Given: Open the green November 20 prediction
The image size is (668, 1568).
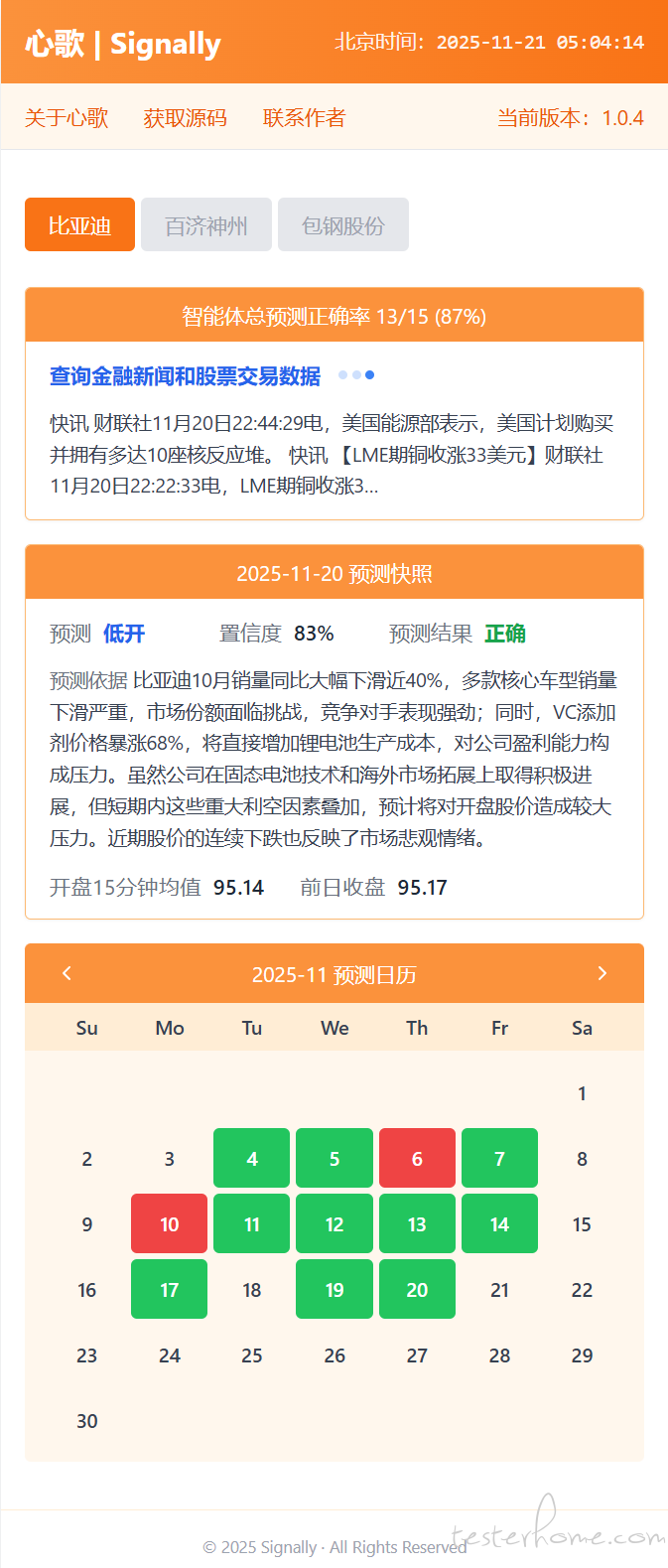Looking at the screenshot, I should [x=417, y=1290].
